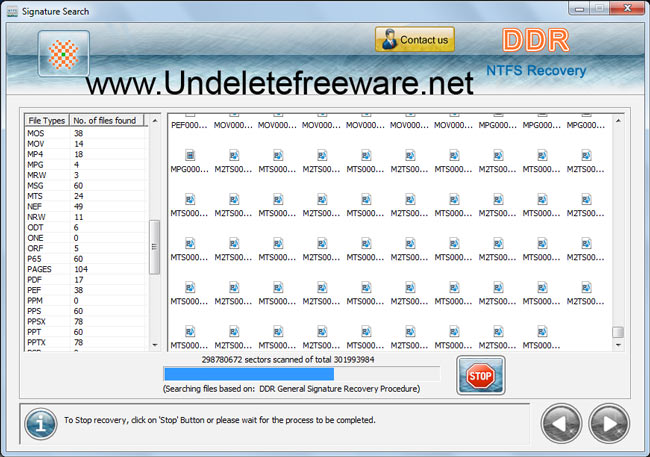Click the DDR General Signature Recovery Procedure text

point(339,389)
